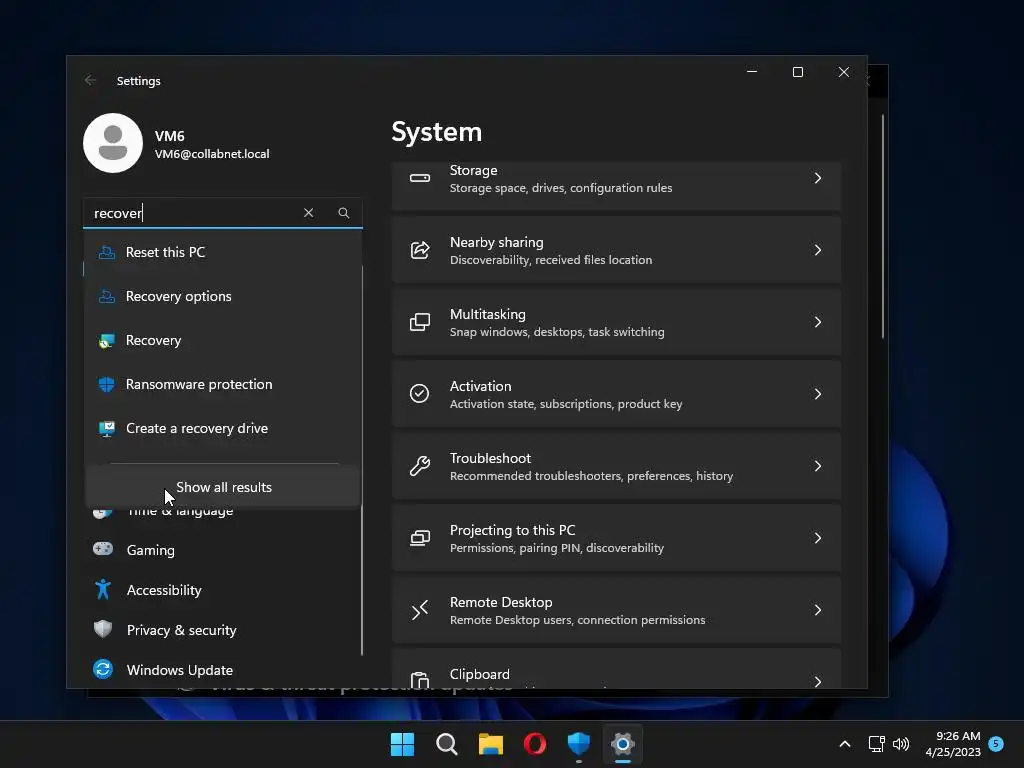The height and width of the screenshot is (768, 1024).
Task: Select the Ransomware protection search result
Action: [223, 384]
